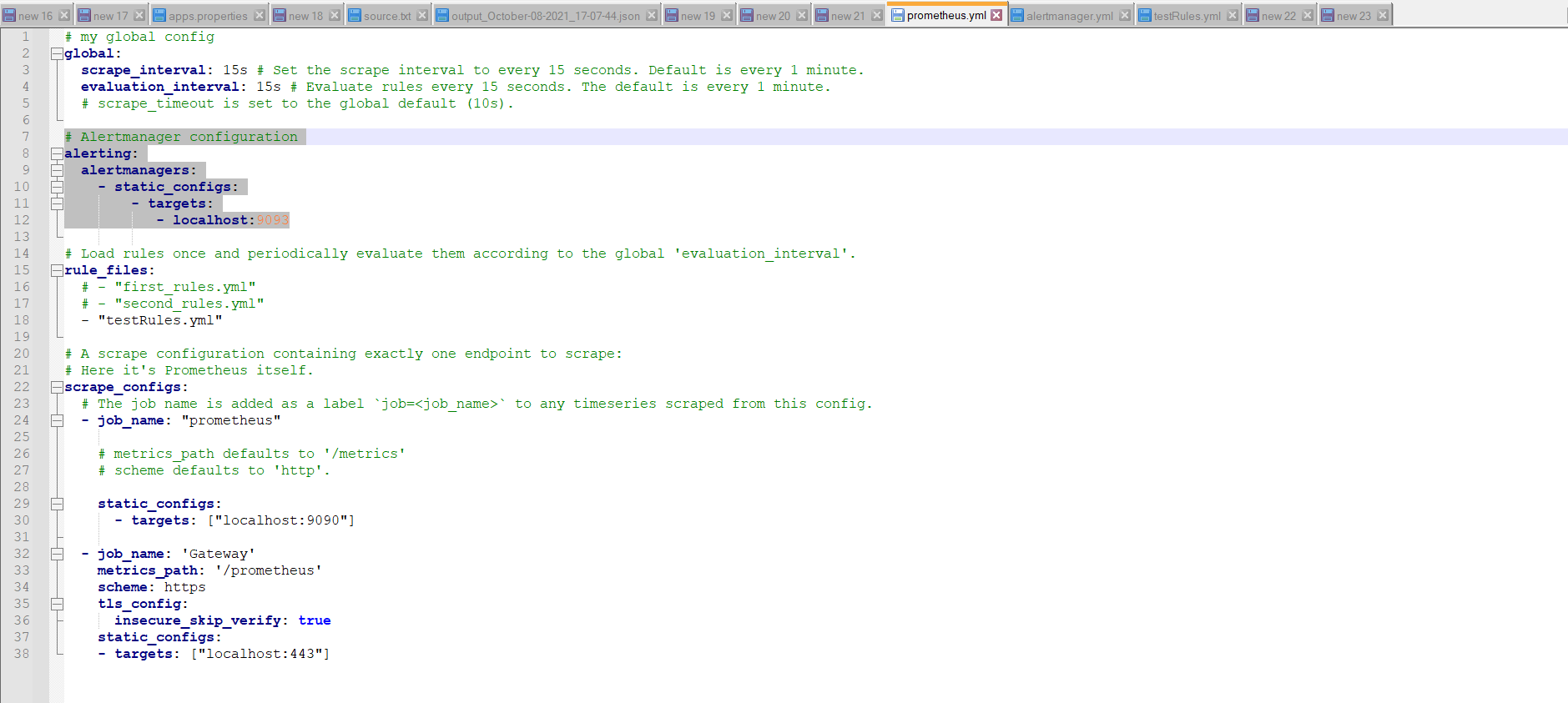Fold the rule_files section
The width and height of the screenshot is (1568, 703).
pyautogui.click(x=57, y=270)
